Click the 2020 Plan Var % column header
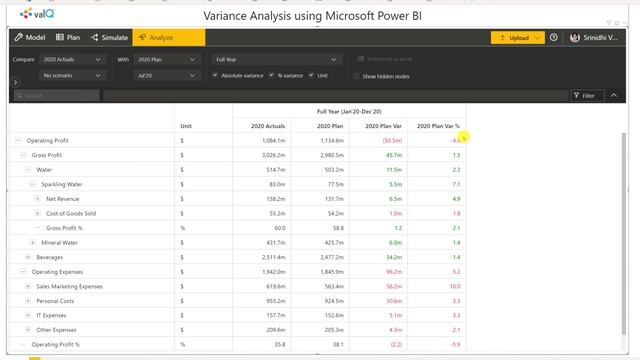 [x=438, y=126]
